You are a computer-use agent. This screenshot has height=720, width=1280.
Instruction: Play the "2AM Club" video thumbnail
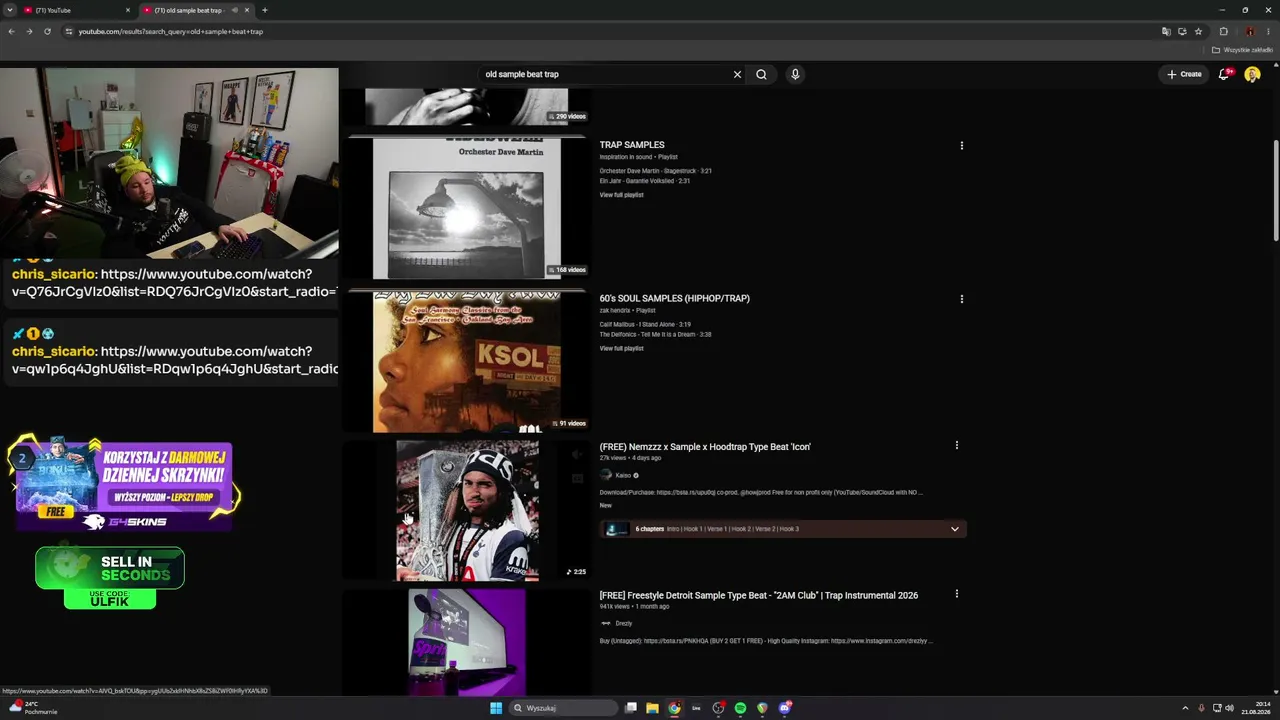466,642
